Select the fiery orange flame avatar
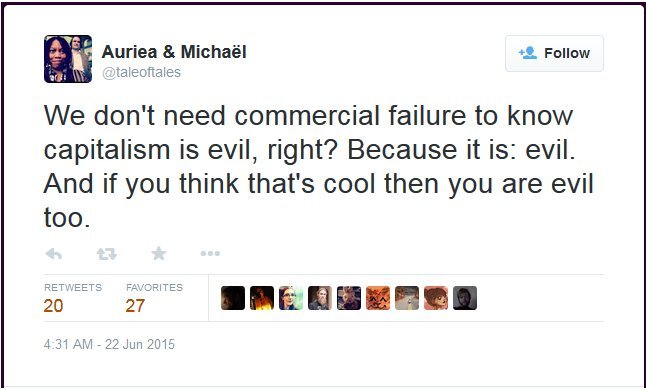646x391 pixels. (x=262, y=298)
